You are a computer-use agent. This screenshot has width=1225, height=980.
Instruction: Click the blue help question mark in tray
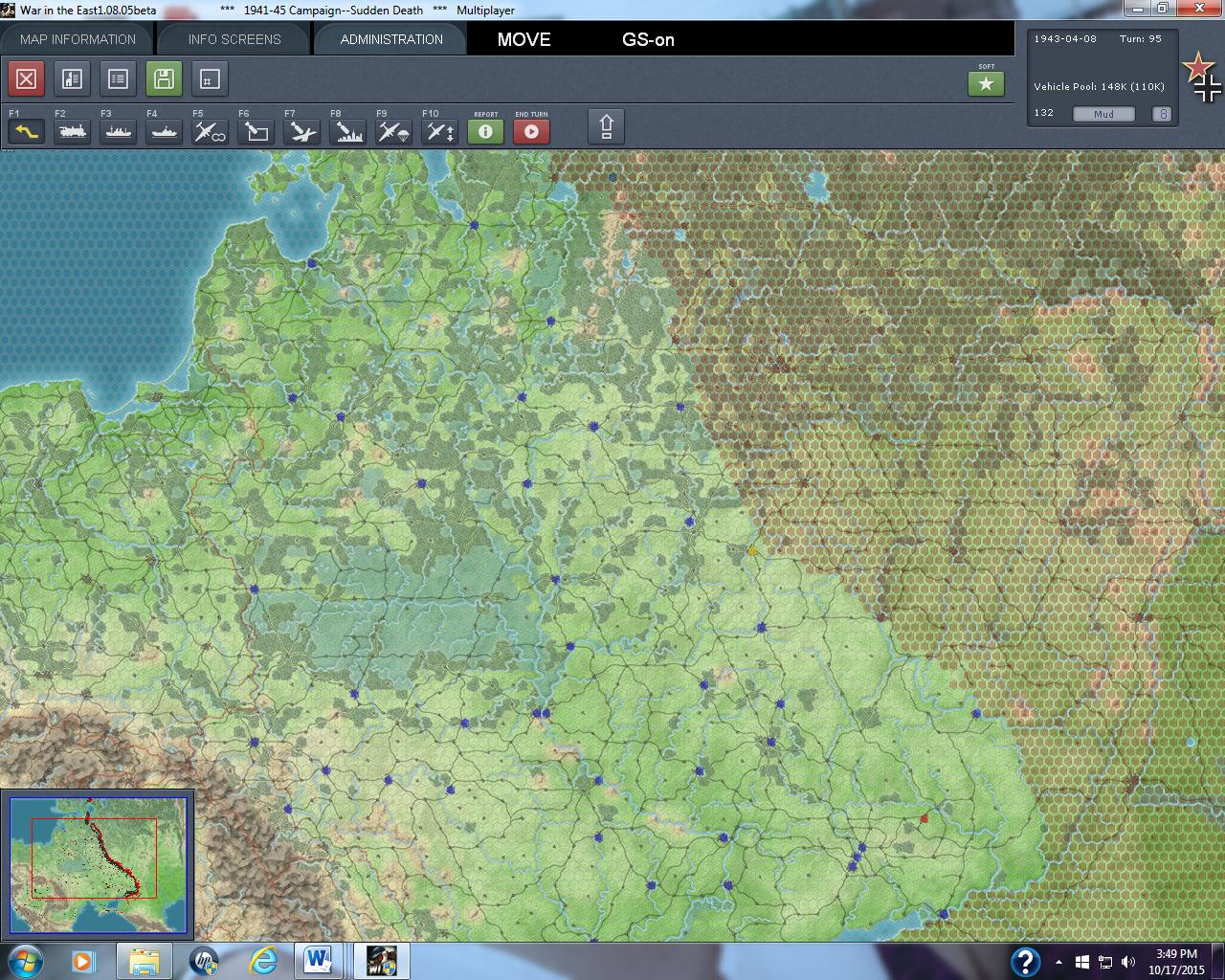[1025, 961]
